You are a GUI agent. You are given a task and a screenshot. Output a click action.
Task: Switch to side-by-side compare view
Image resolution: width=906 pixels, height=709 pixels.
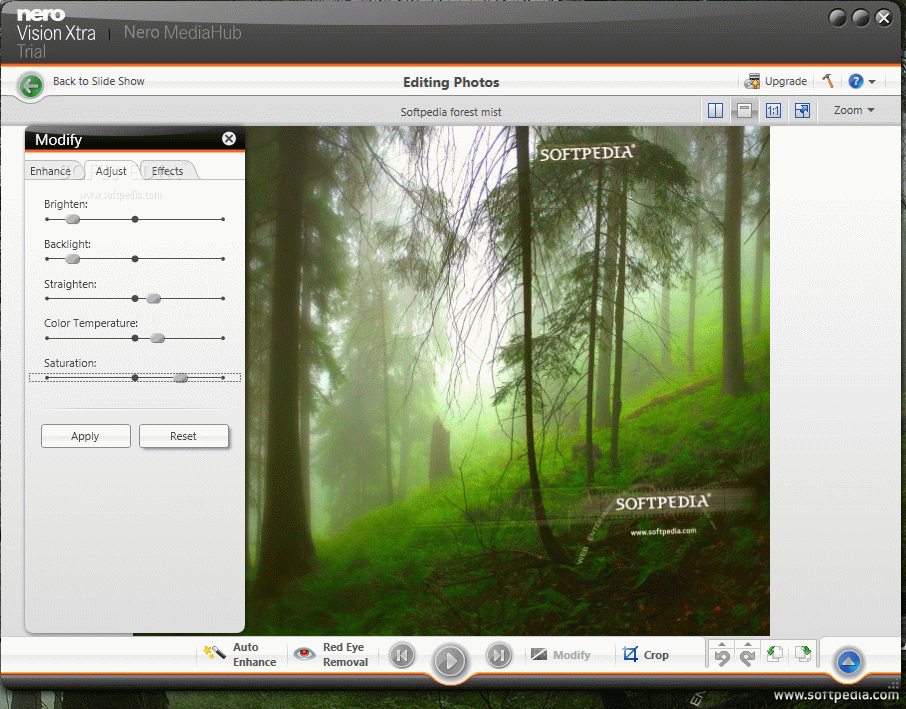tap(715, 110)
